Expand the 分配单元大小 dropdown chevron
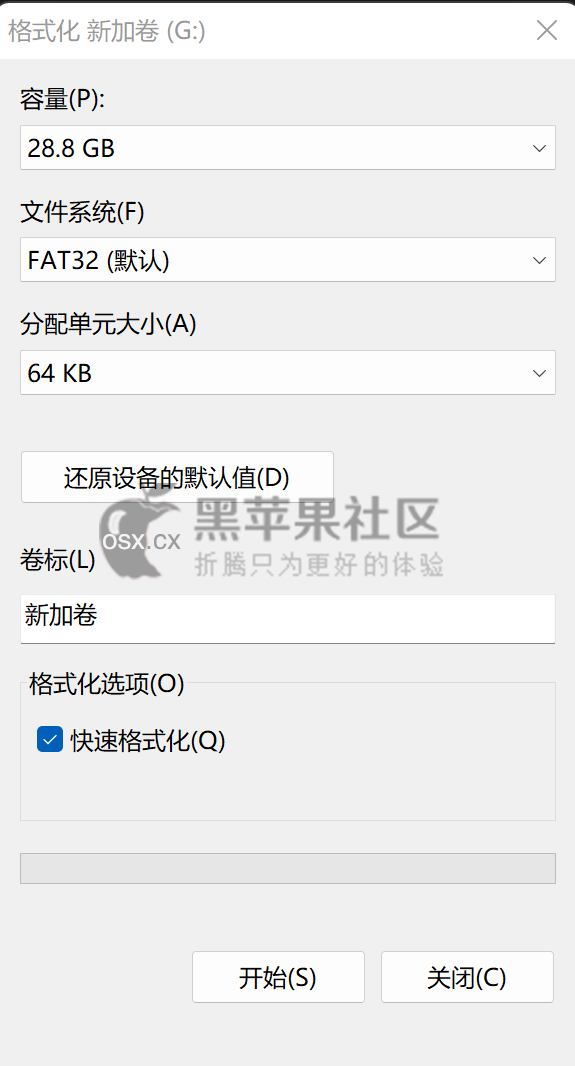The width and height of the screenshot is (575, 1066). (x=539, y=373)
